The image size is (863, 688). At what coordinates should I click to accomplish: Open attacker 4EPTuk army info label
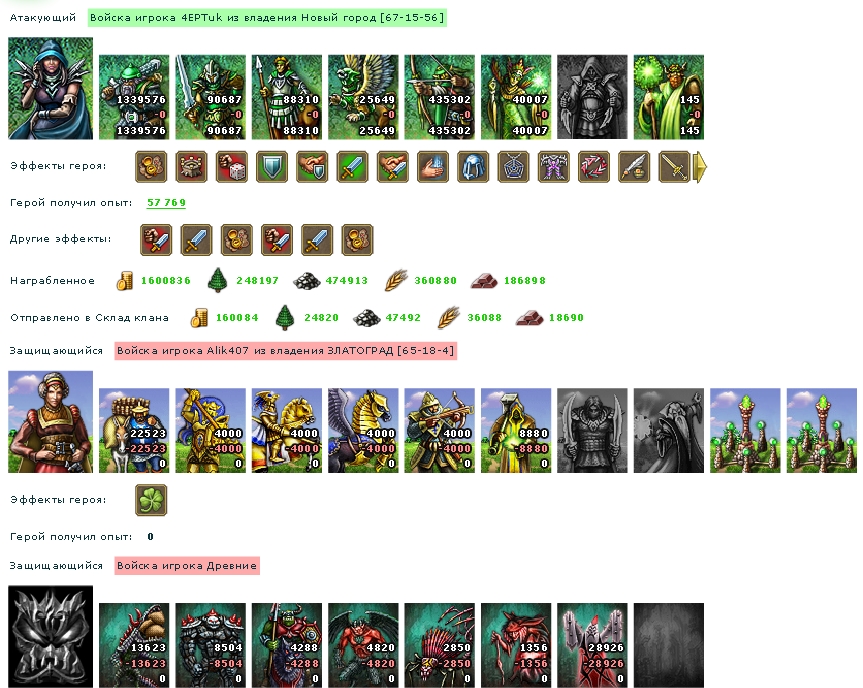click(x=267, y=18)
